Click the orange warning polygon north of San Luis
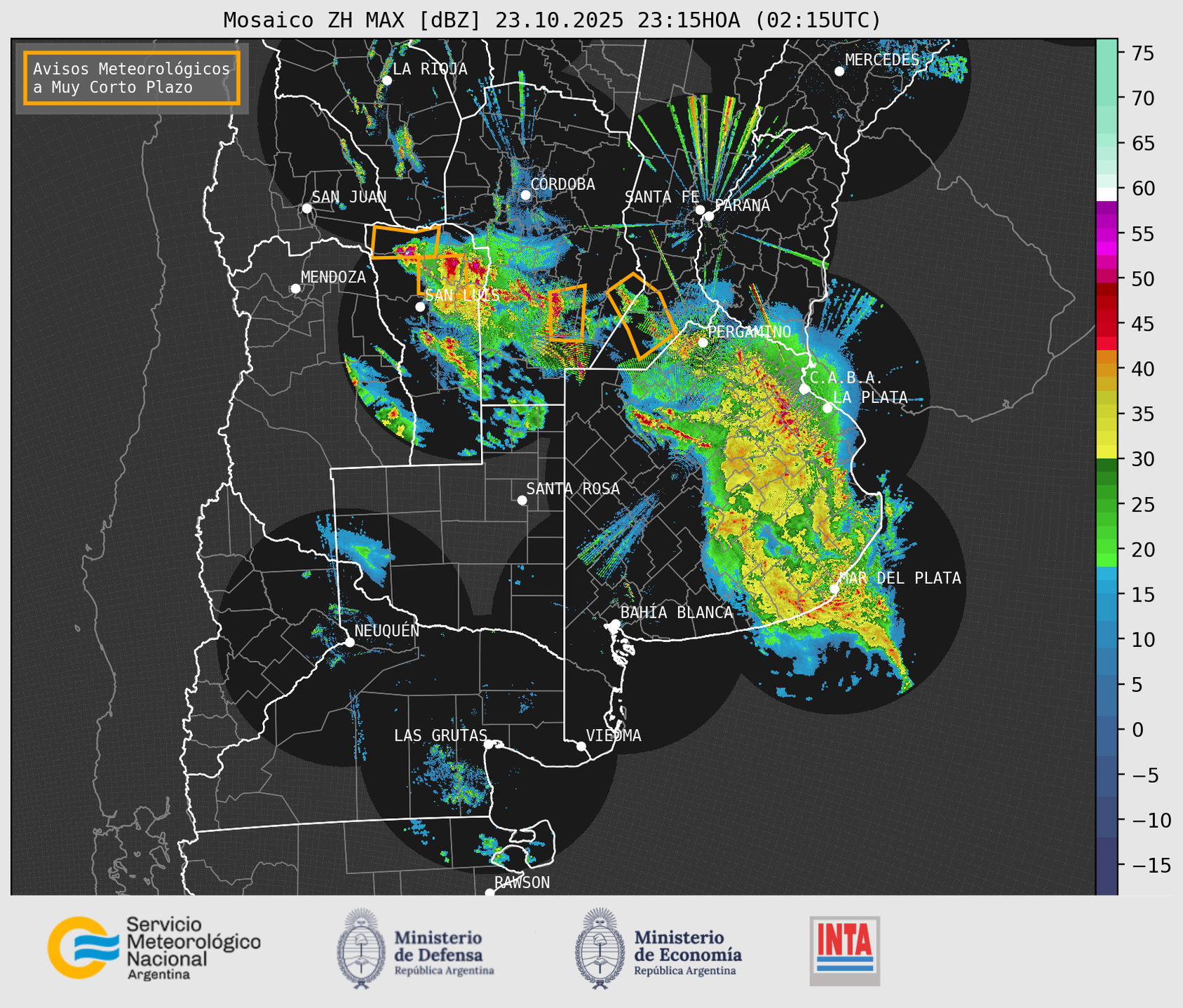 click(x=405, y=242)
